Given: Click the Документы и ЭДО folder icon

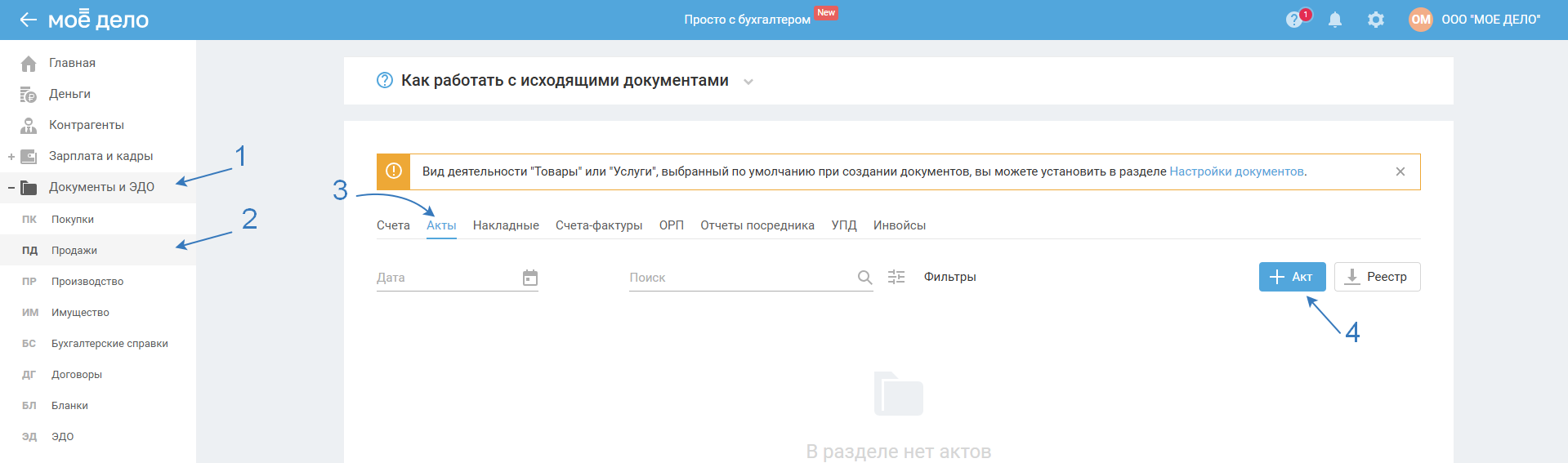Looking at the screenshot, I should (29, 188).
